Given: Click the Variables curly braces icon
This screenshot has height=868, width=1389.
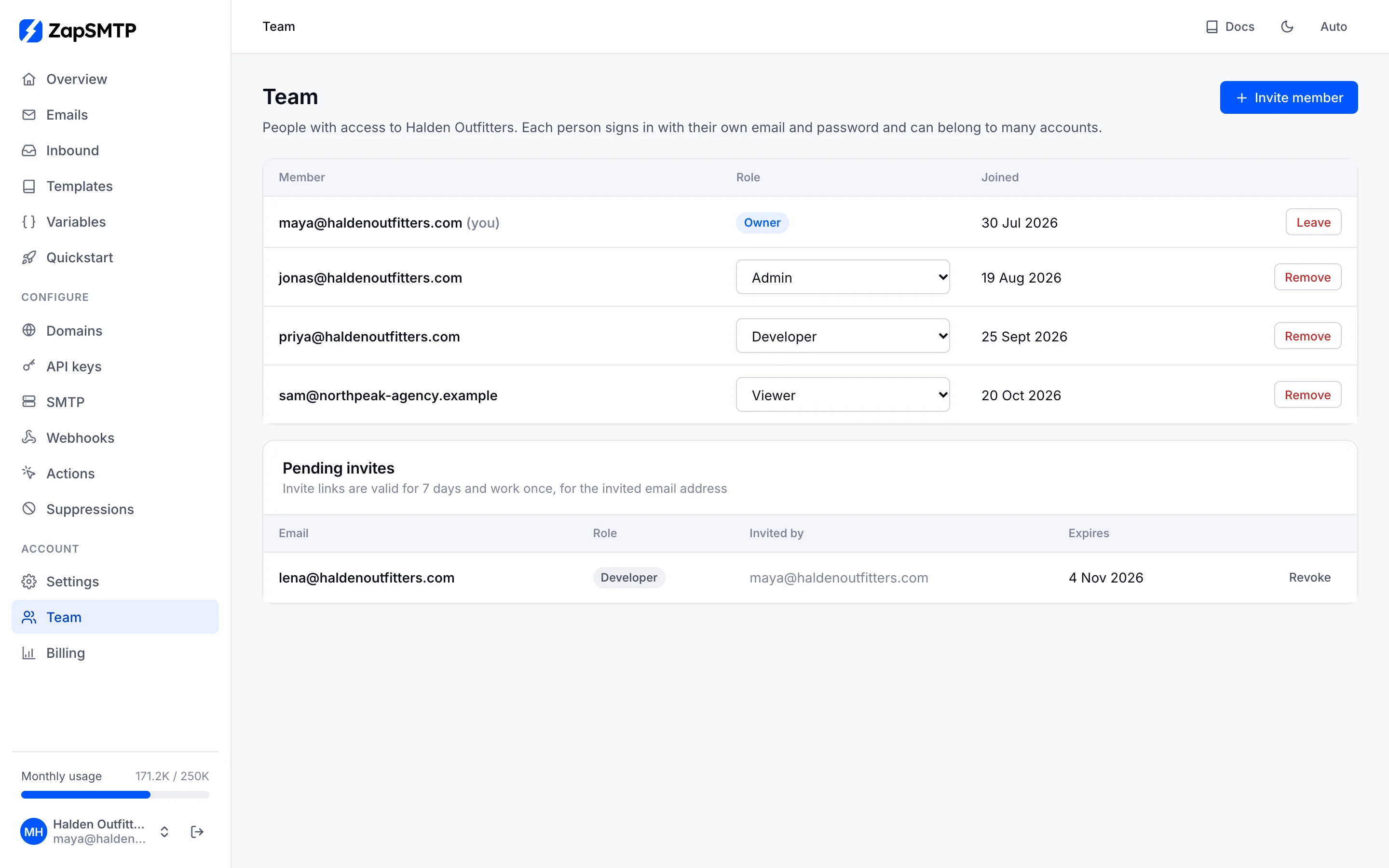Looking at the screenshot, I should (29, 222).
